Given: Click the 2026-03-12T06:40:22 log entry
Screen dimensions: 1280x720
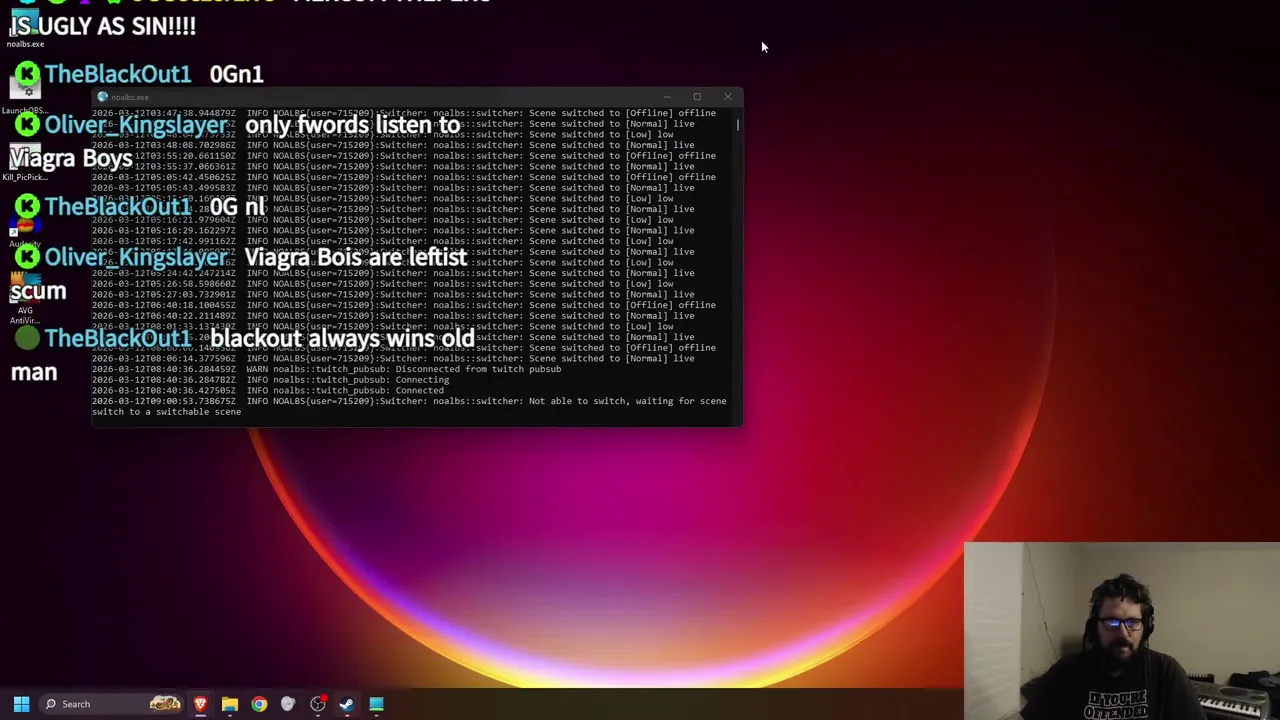Looking at the screenshot, I should tap(393, 316).
